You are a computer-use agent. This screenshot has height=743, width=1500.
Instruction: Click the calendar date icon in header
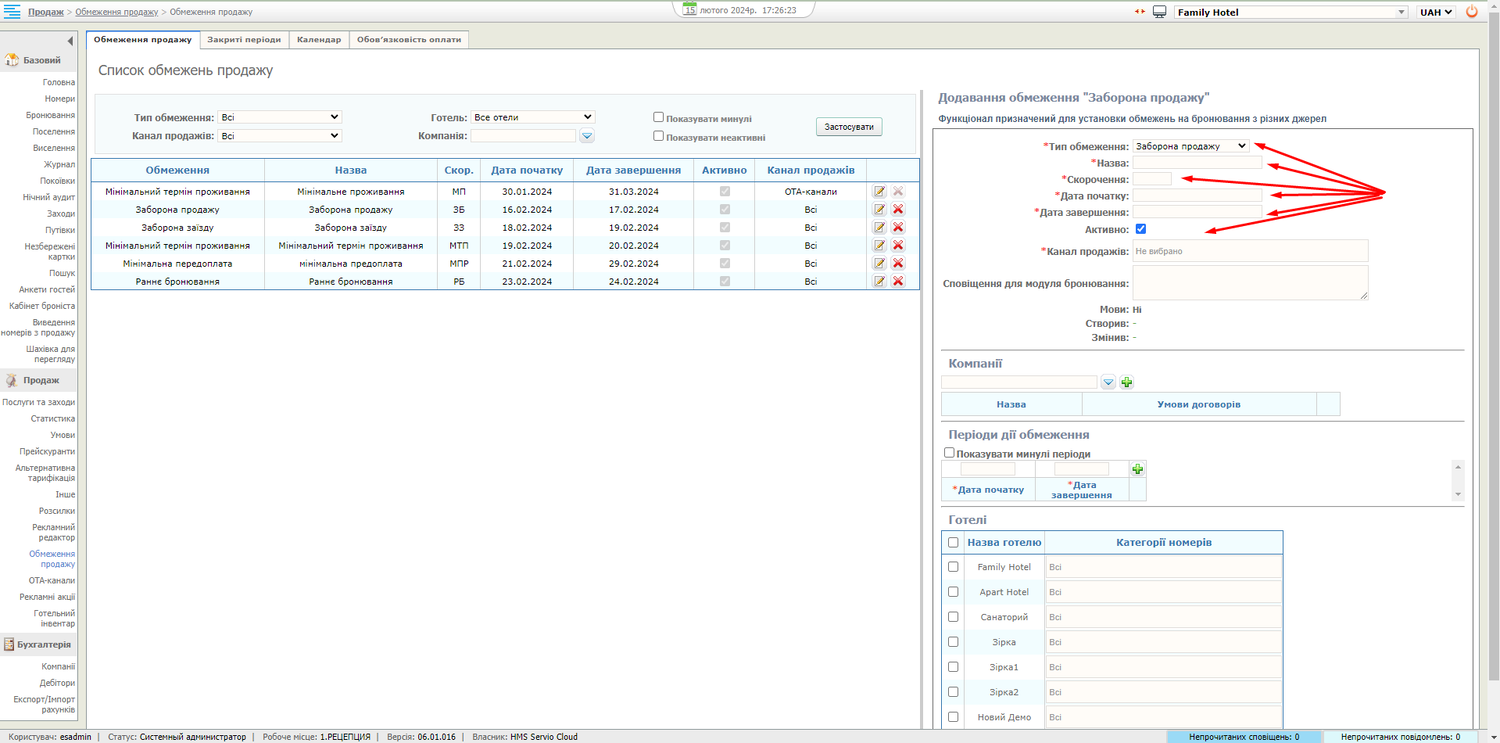(689, 9)
